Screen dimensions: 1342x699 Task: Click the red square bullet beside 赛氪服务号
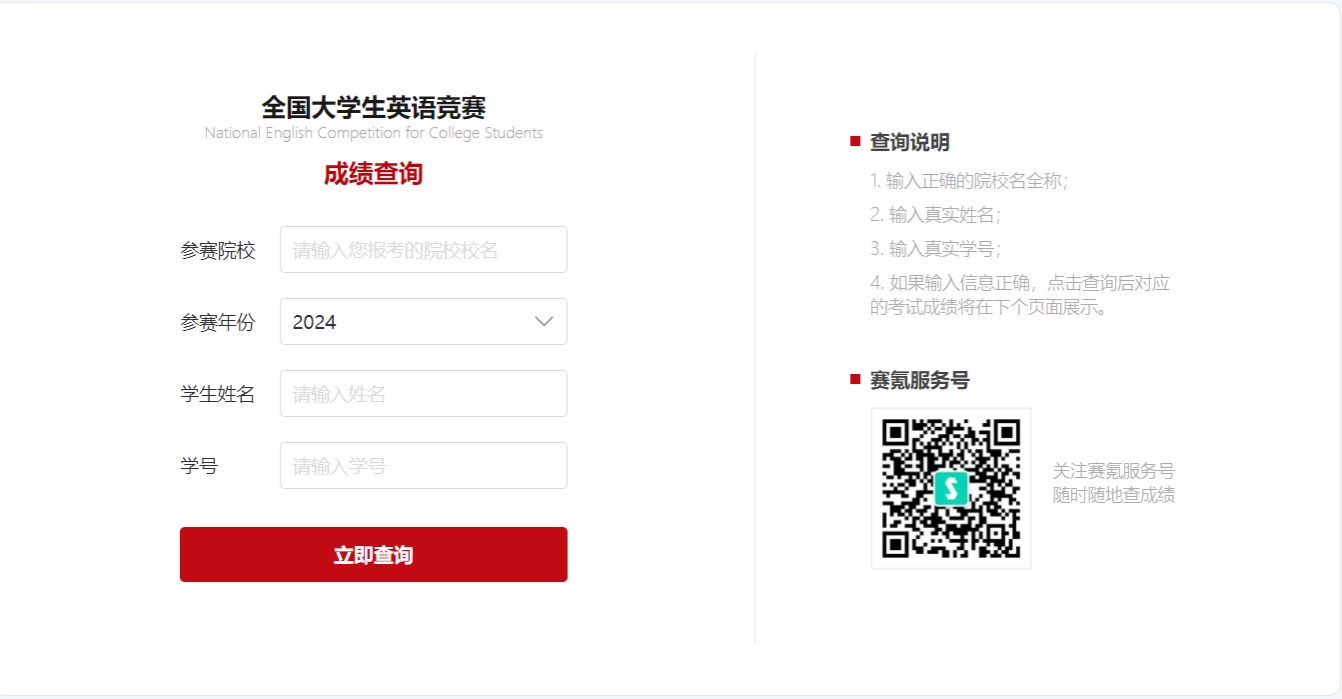coord(855,379)
